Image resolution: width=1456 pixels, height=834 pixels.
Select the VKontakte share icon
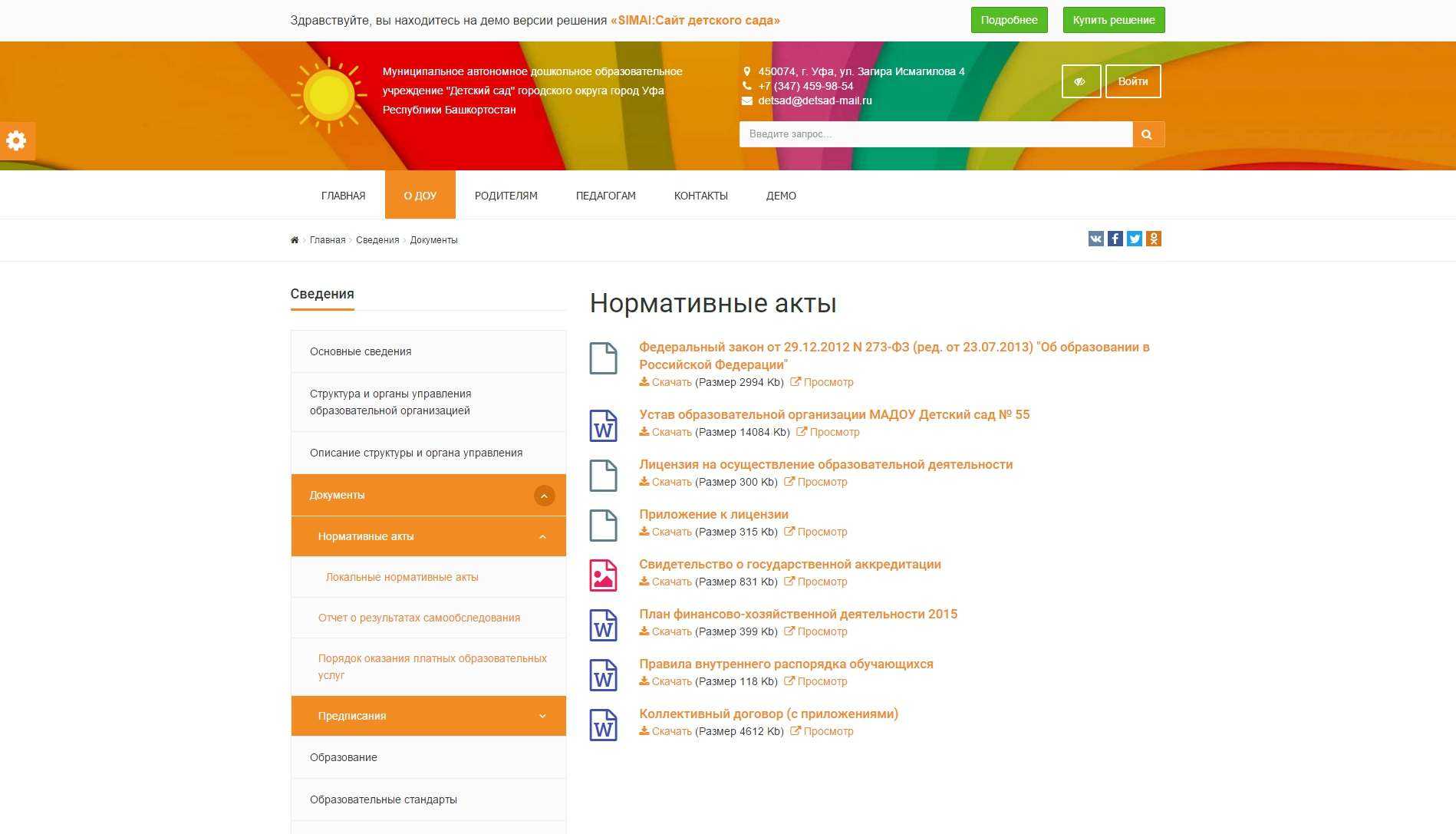point(1095,239)
